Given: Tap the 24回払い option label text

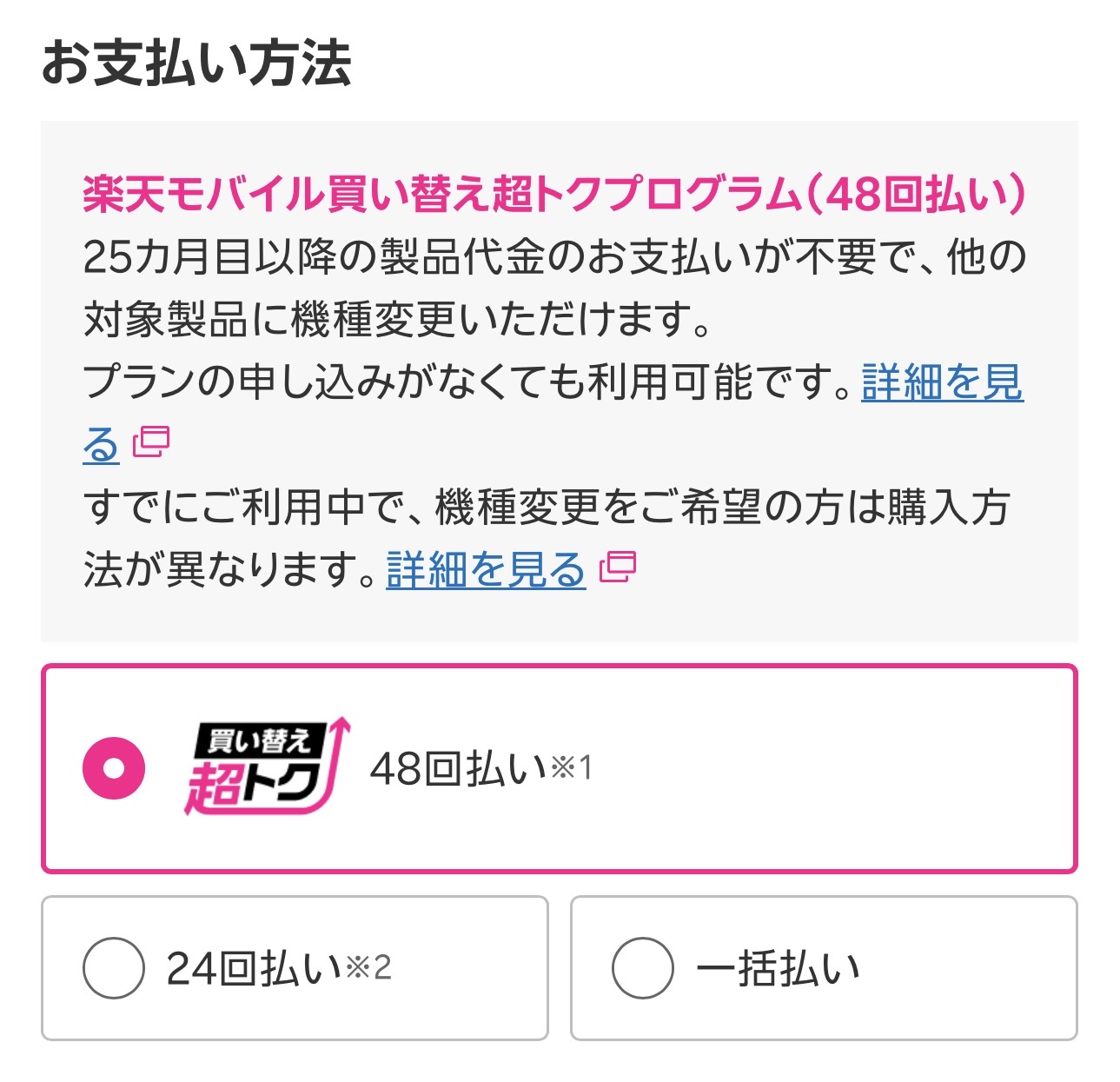Looking at the screenshot, I should point(254,968).
